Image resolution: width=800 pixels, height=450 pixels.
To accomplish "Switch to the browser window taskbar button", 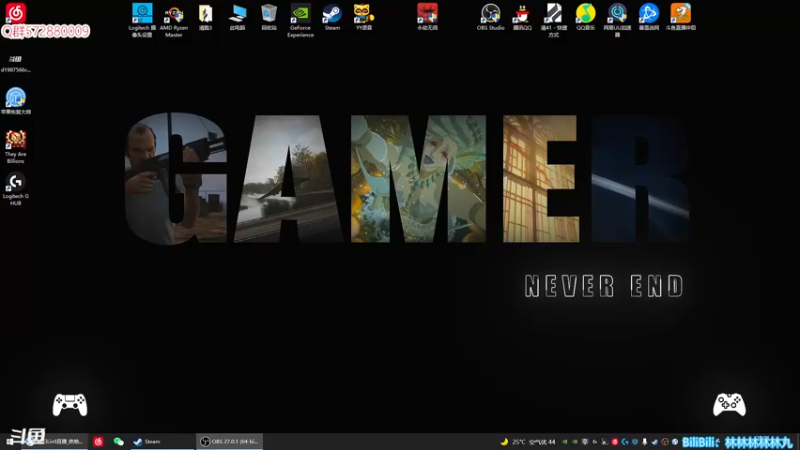I will coord(54,442).
